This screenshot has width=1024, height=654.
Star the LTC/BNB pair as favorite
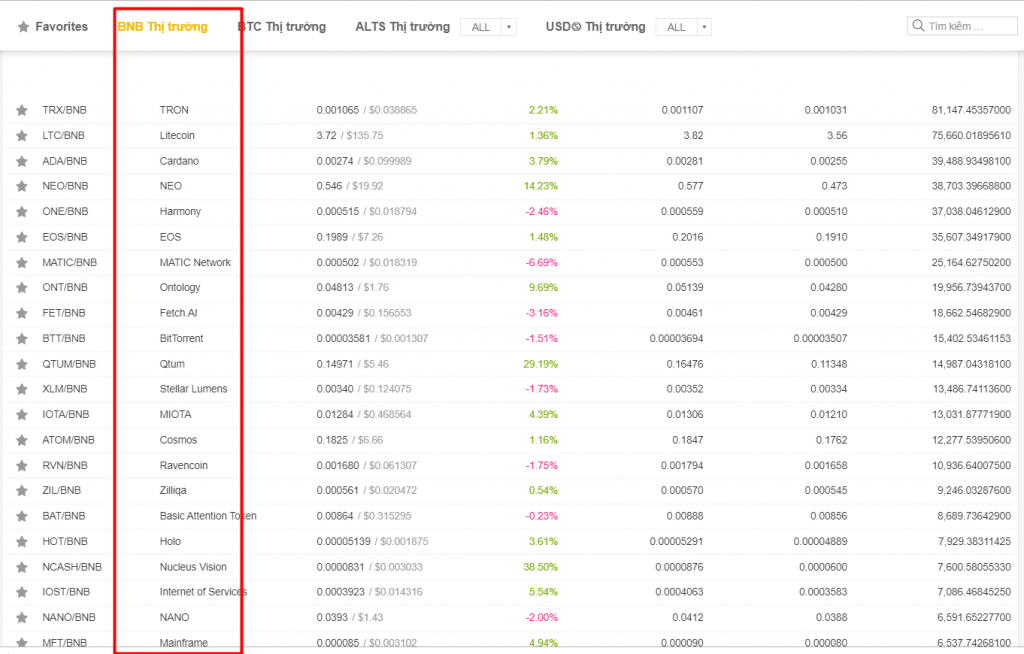pos(22,136)
